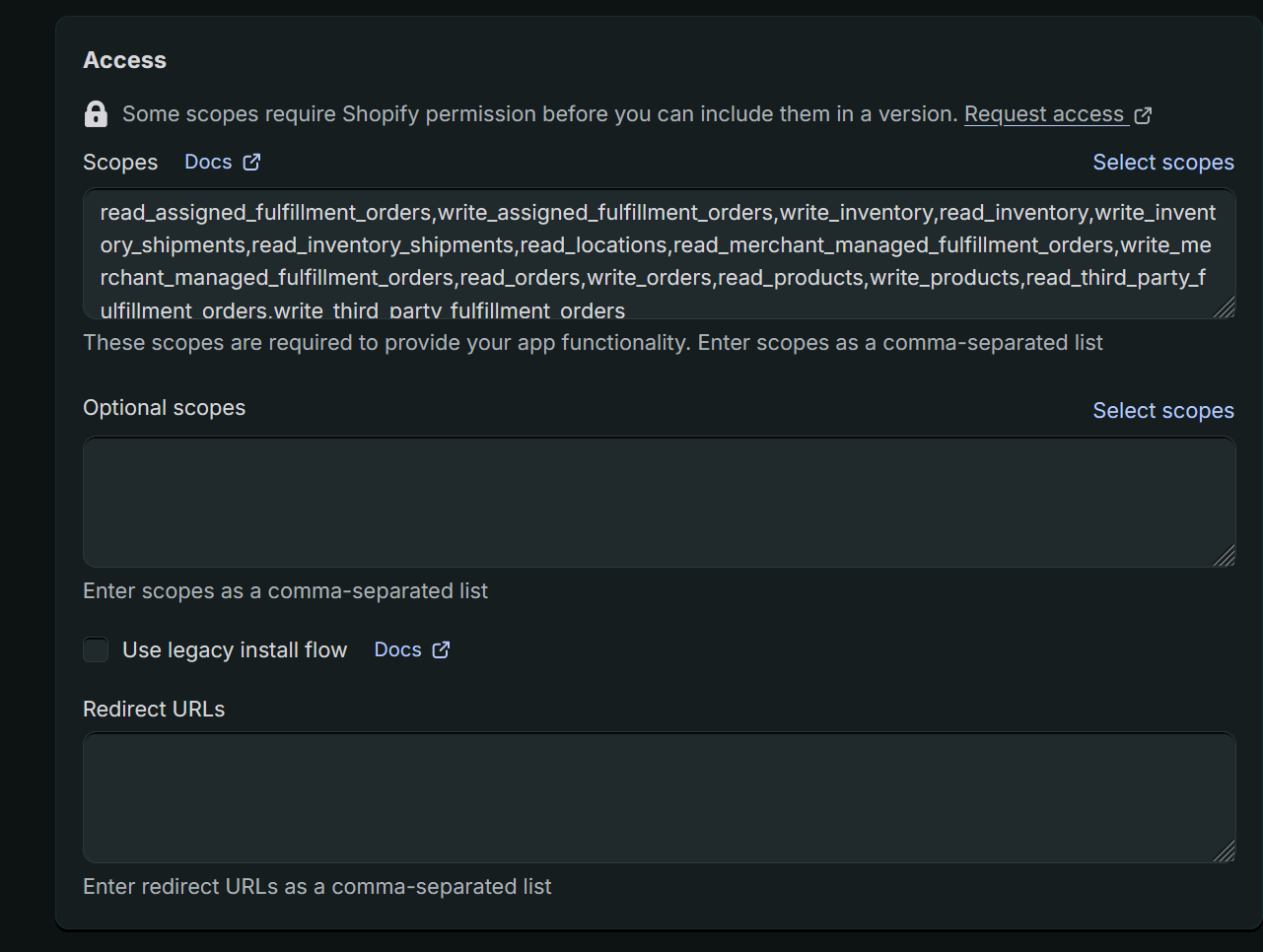Open the Docs link next to Scopes
The image size is (1263, 952).
(x=208, y=162)
